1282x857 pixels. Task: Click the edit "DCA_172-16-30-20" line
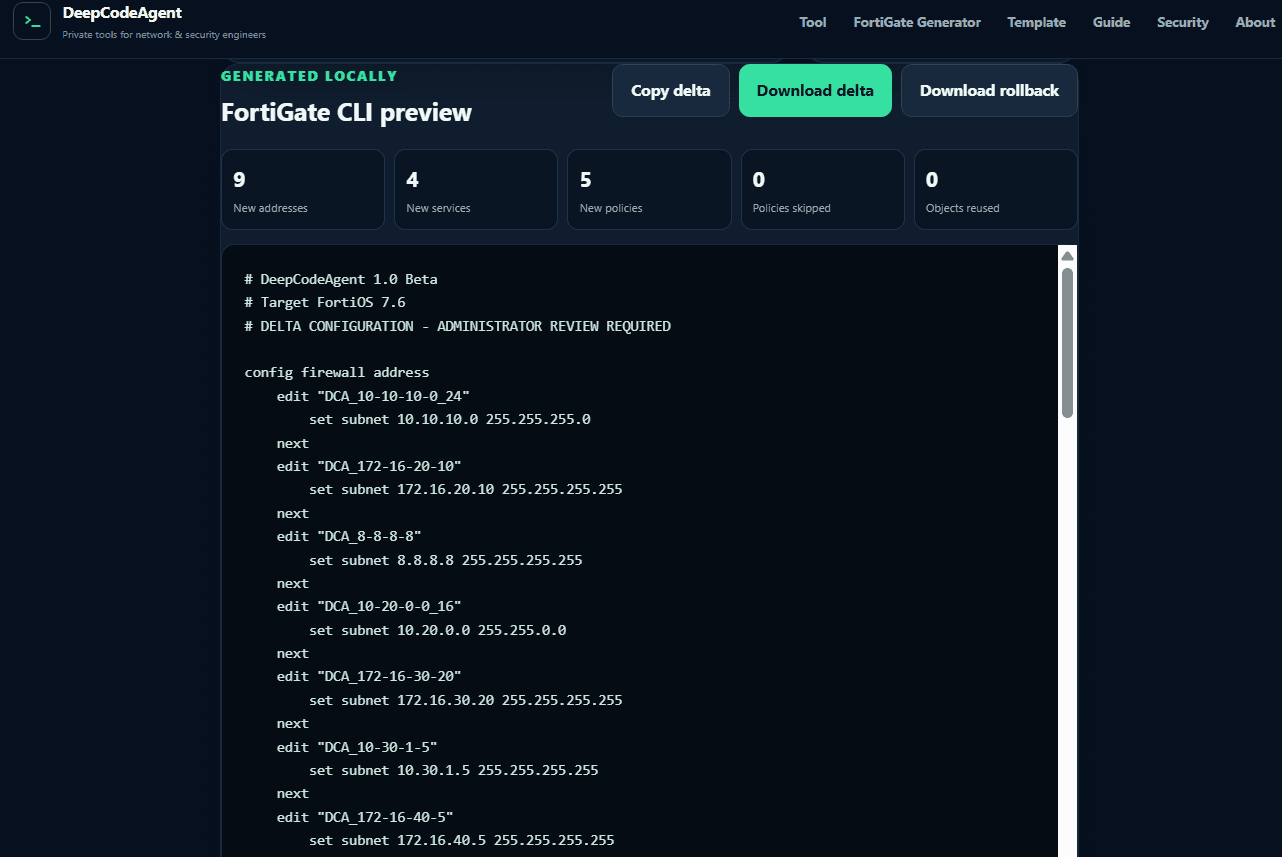click(x=369, y=676)
